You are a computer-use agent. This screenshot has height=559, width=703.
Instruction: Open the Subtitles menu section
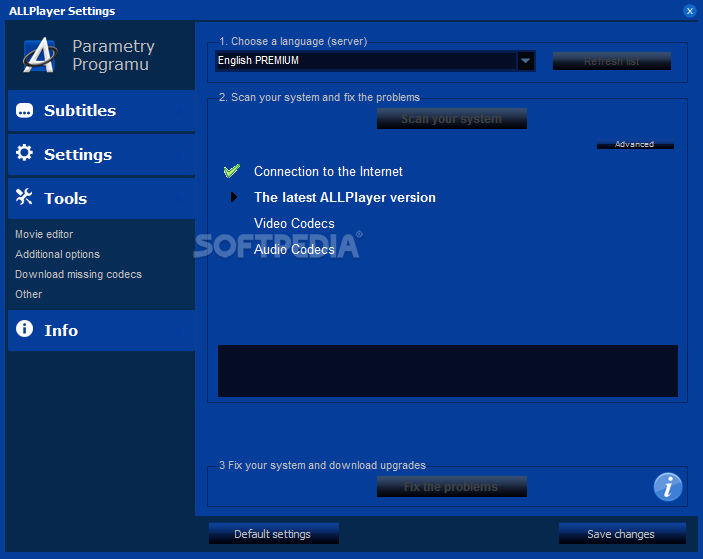coord(101,111)
